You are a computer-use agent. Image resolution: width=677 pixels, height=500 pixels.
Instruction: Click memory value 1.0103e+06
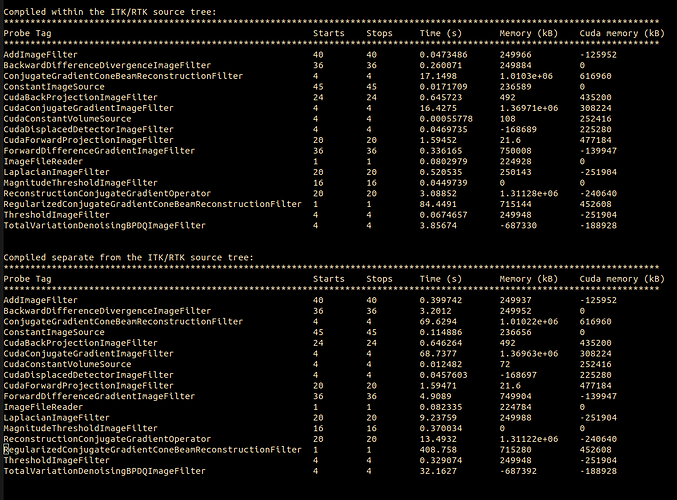tap(526, 76)
